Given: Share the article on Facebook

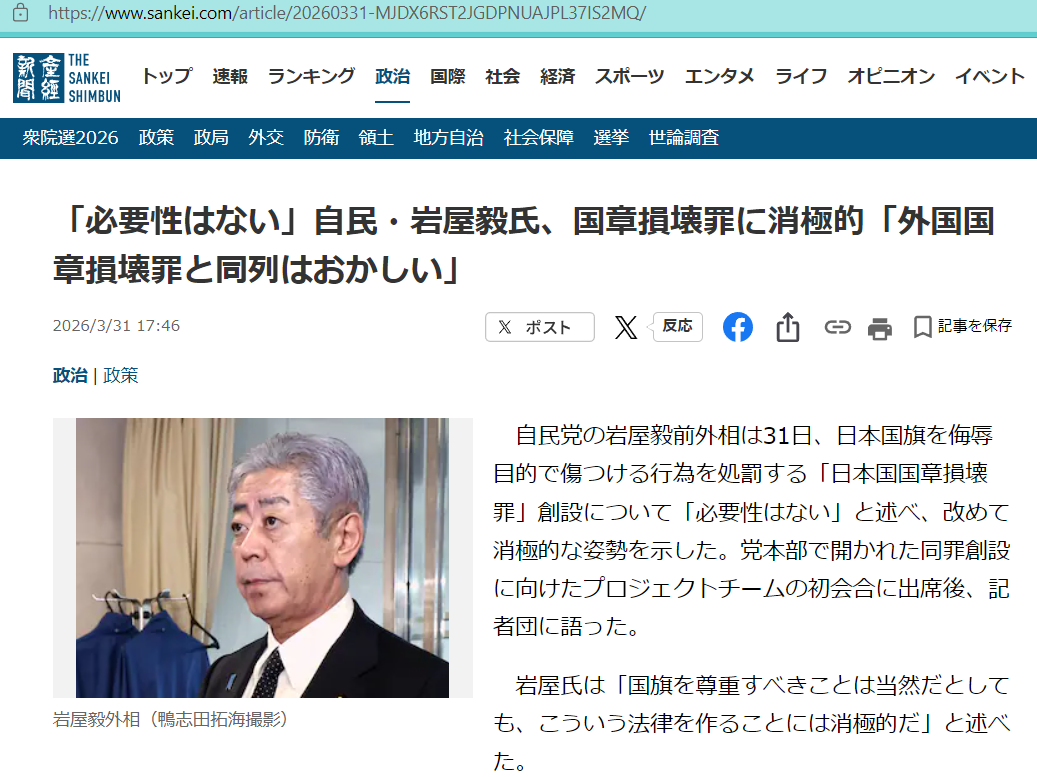Looking at the screenshot, I should pos(737,327).
